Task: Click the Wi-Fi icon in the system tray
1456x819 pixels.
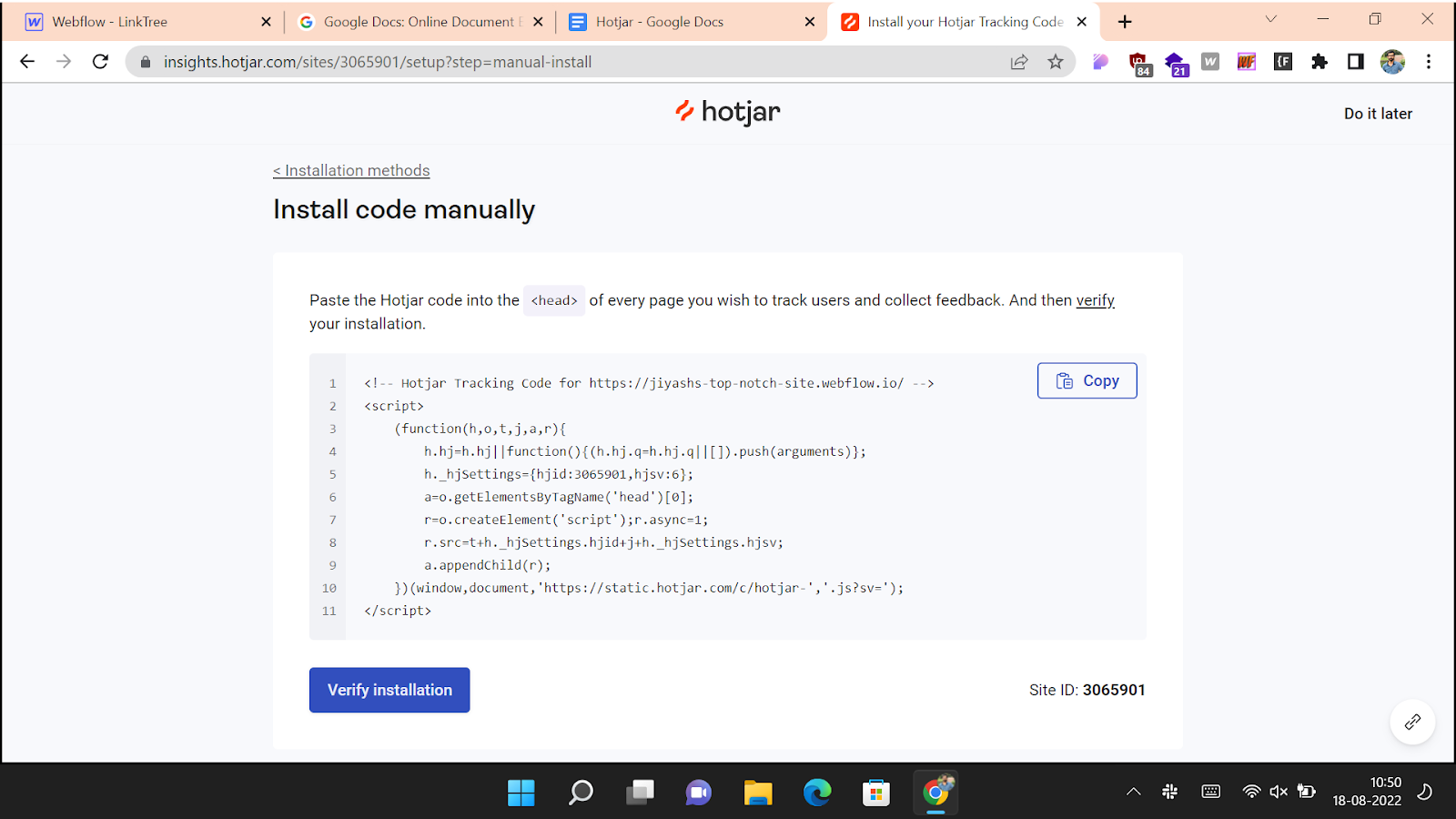Action: (x=1252, y=792)
